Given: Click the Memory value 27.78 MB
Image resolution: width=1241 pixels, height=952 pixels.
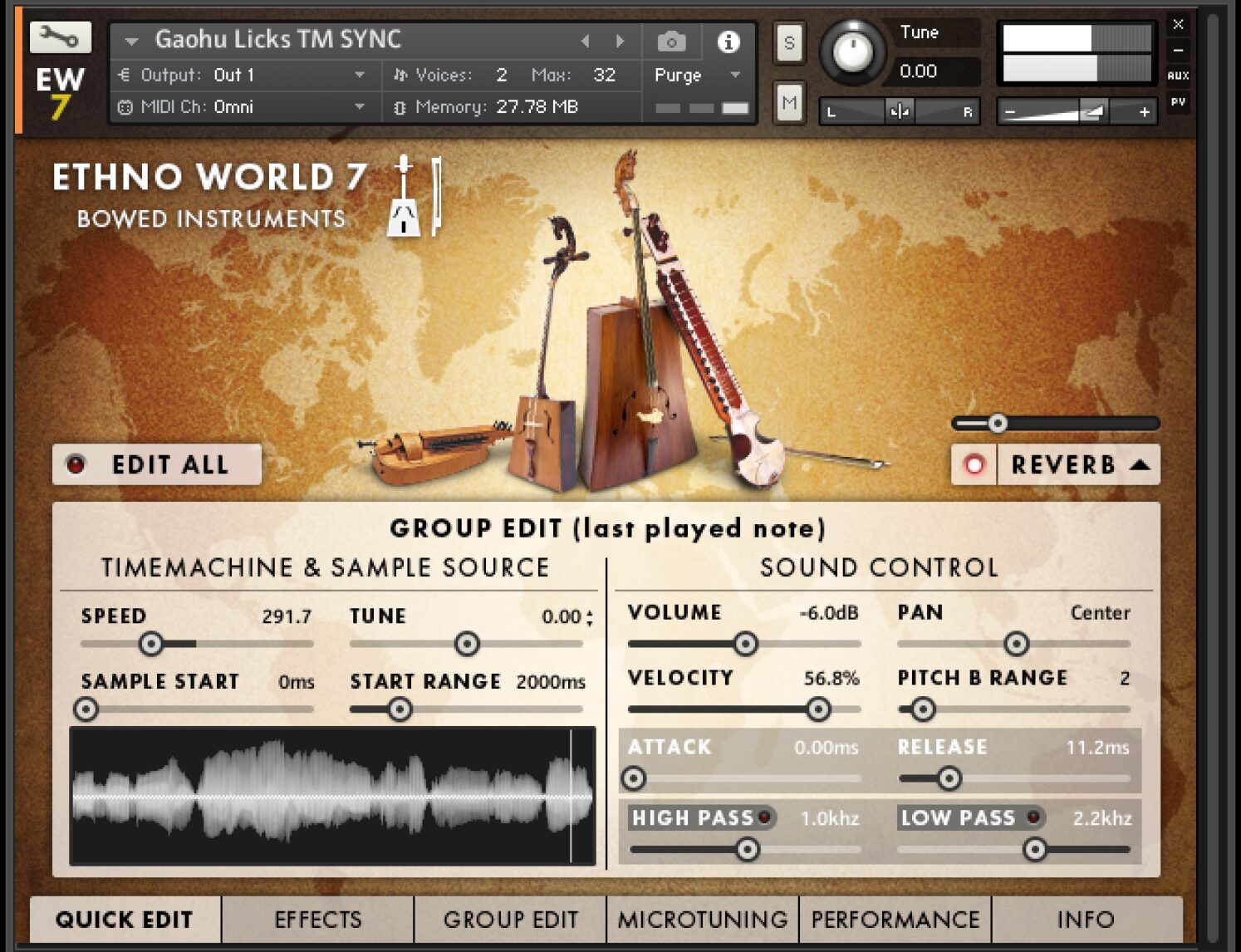Looking at the screenshot, I should (x=537, y=107).
